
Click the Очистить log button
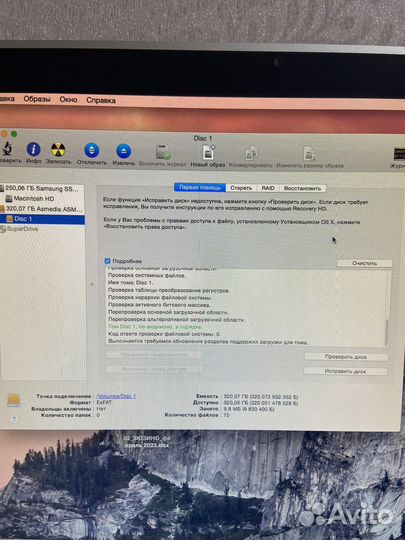(364, 263)
